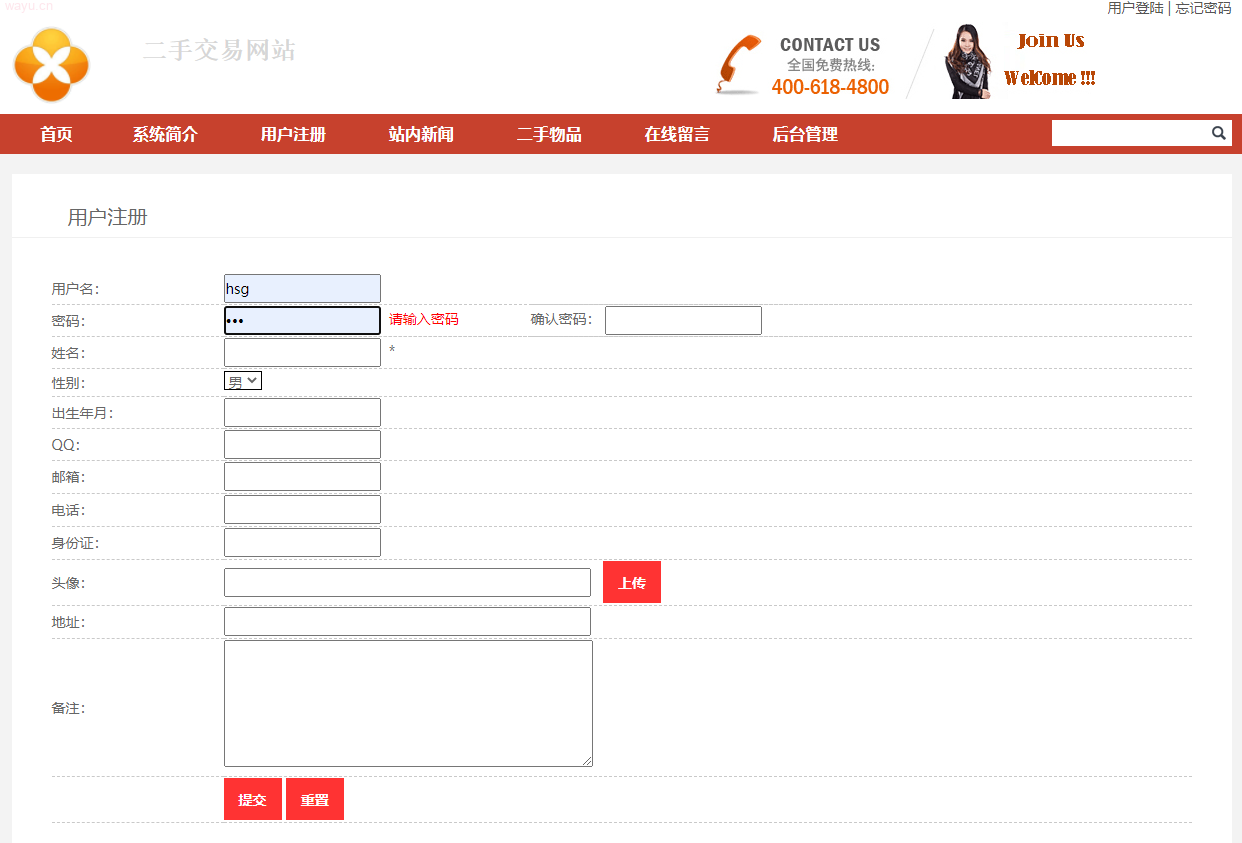Open 在线留言 navigation item
Image resolution: width=1242 pixels, height=843 pixels.
677,134
